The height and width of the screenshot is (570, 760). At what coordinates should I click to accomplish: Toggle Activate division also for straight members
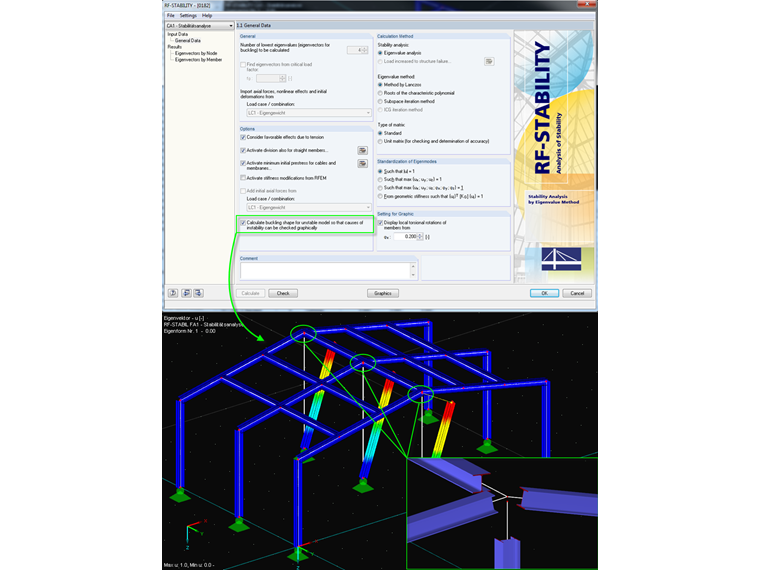point(243,151)
